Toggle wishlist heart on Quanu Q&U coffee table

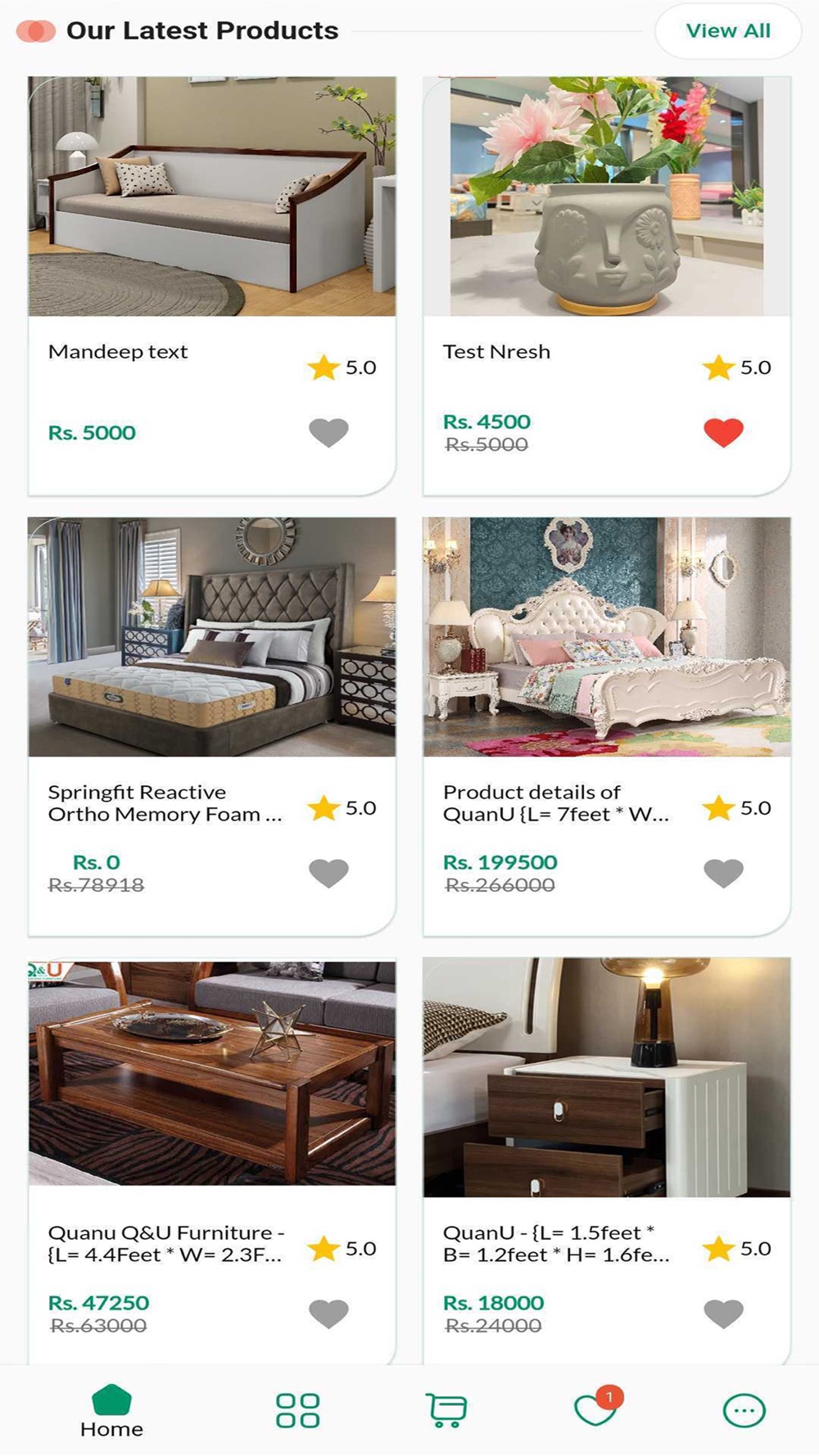tap(328, 1314)
